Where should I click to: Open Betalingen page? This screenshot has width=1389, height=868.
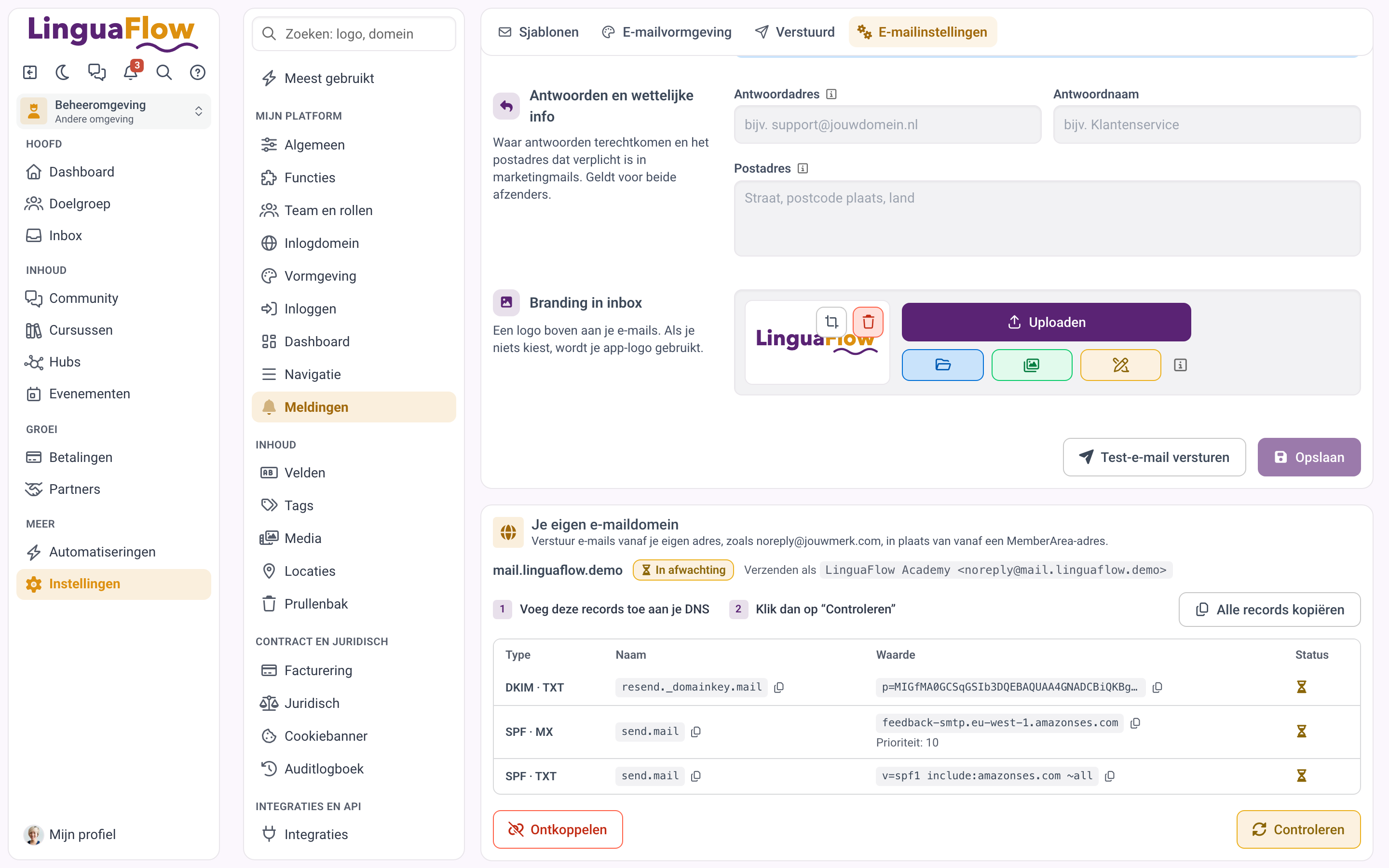coord(114,457)
